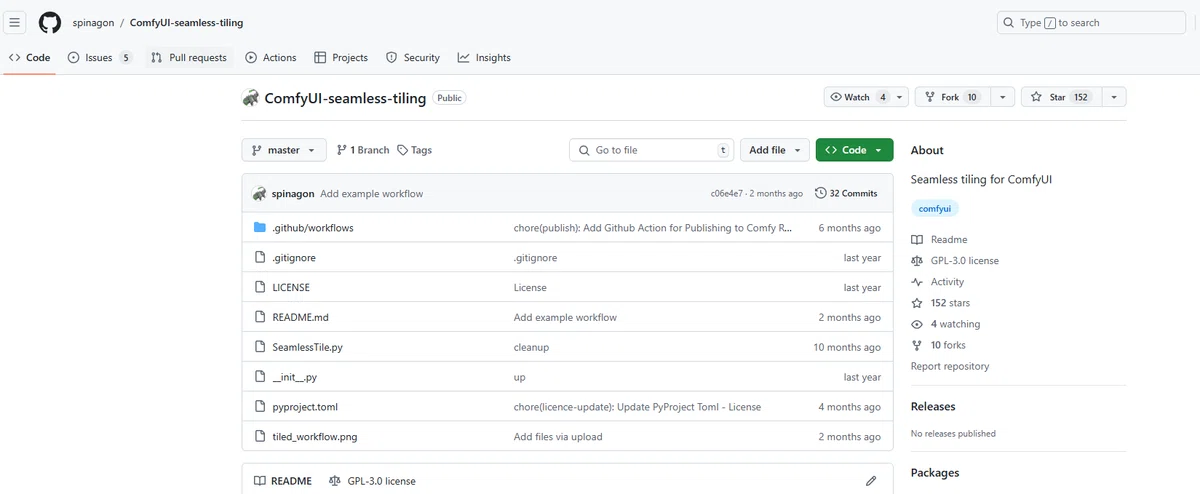This screenshot has height=494, width=1200.
Task: Open the Issues count badge 5
Action: [x=125, y=58]
